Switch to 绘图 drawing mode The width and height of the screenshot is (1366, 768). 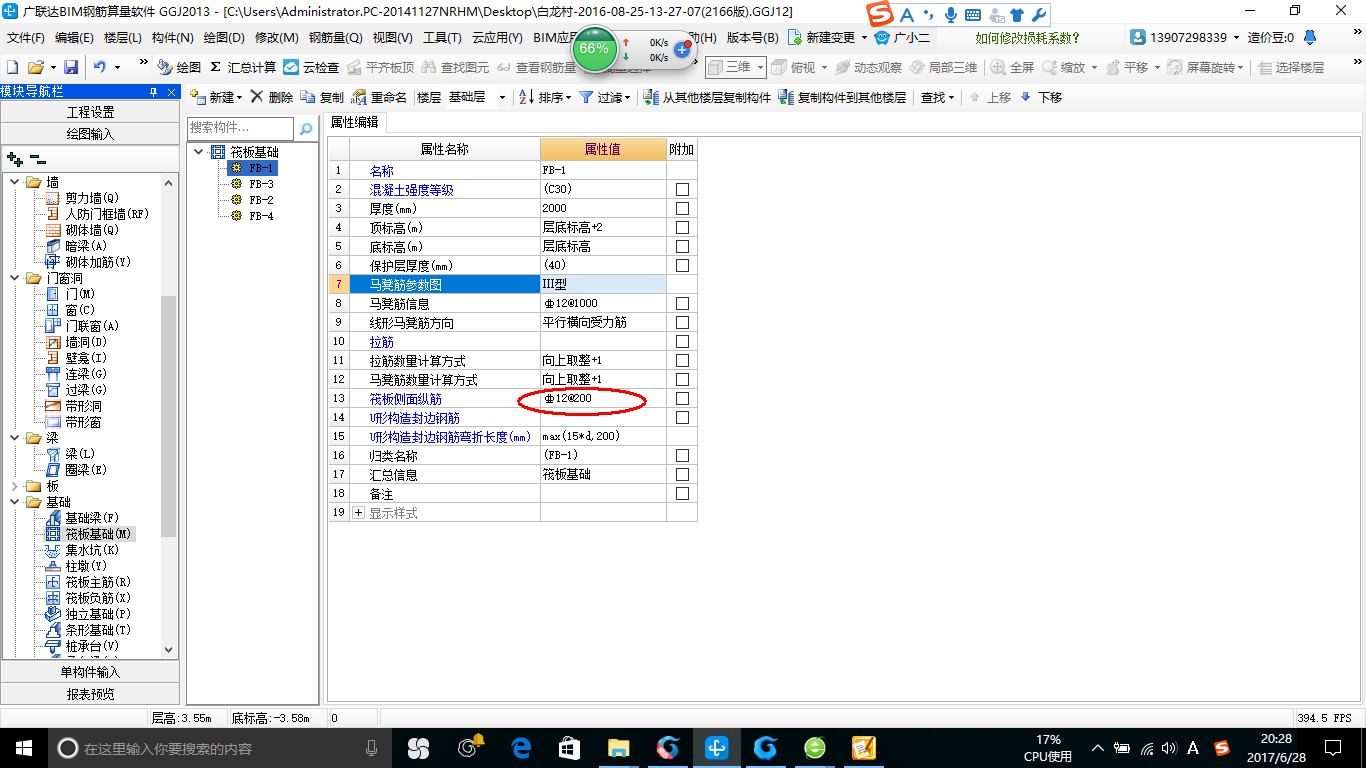point(180,67)
